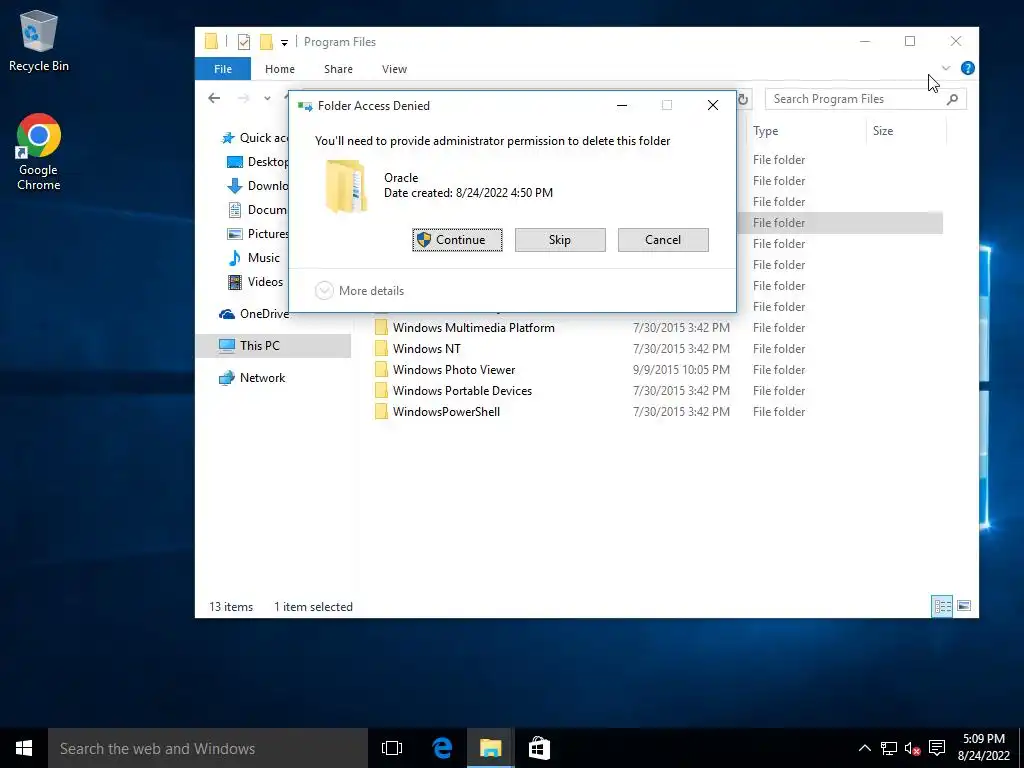Select Quick access in navigation pane
1024x768 pixels.
(255, 138)
